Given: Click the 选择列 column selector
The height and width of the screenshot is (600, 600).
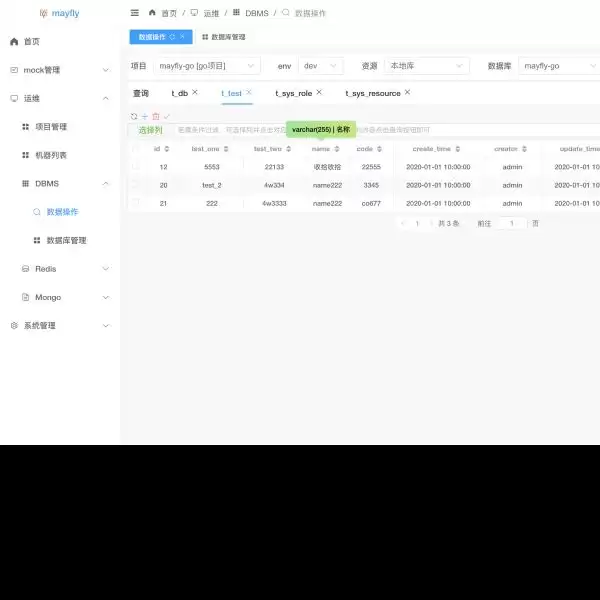Looking at the screenshot, I should (x=150, y=130).
